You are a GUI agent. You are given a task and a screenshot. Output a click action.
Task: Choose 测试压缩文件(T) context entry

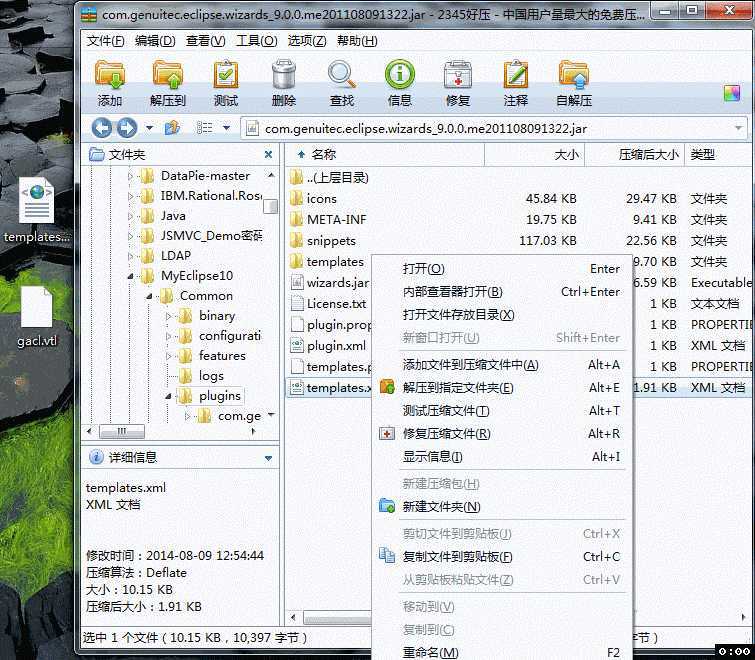pos(503,411)
